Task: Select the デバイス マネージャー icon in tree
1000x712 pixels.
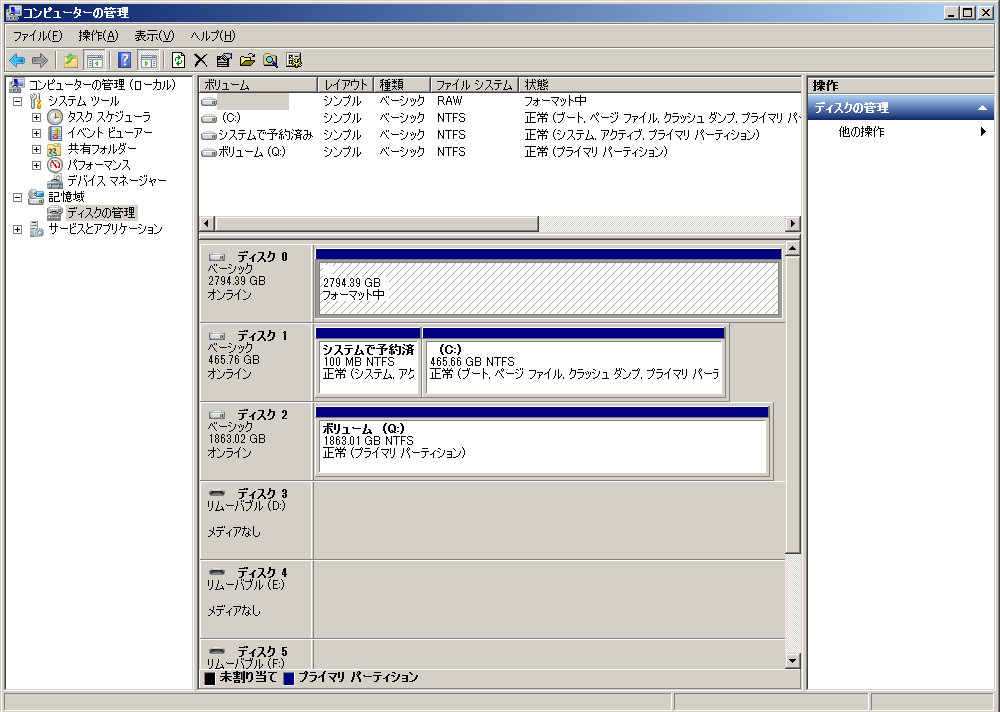Action: tap(55, 181)
